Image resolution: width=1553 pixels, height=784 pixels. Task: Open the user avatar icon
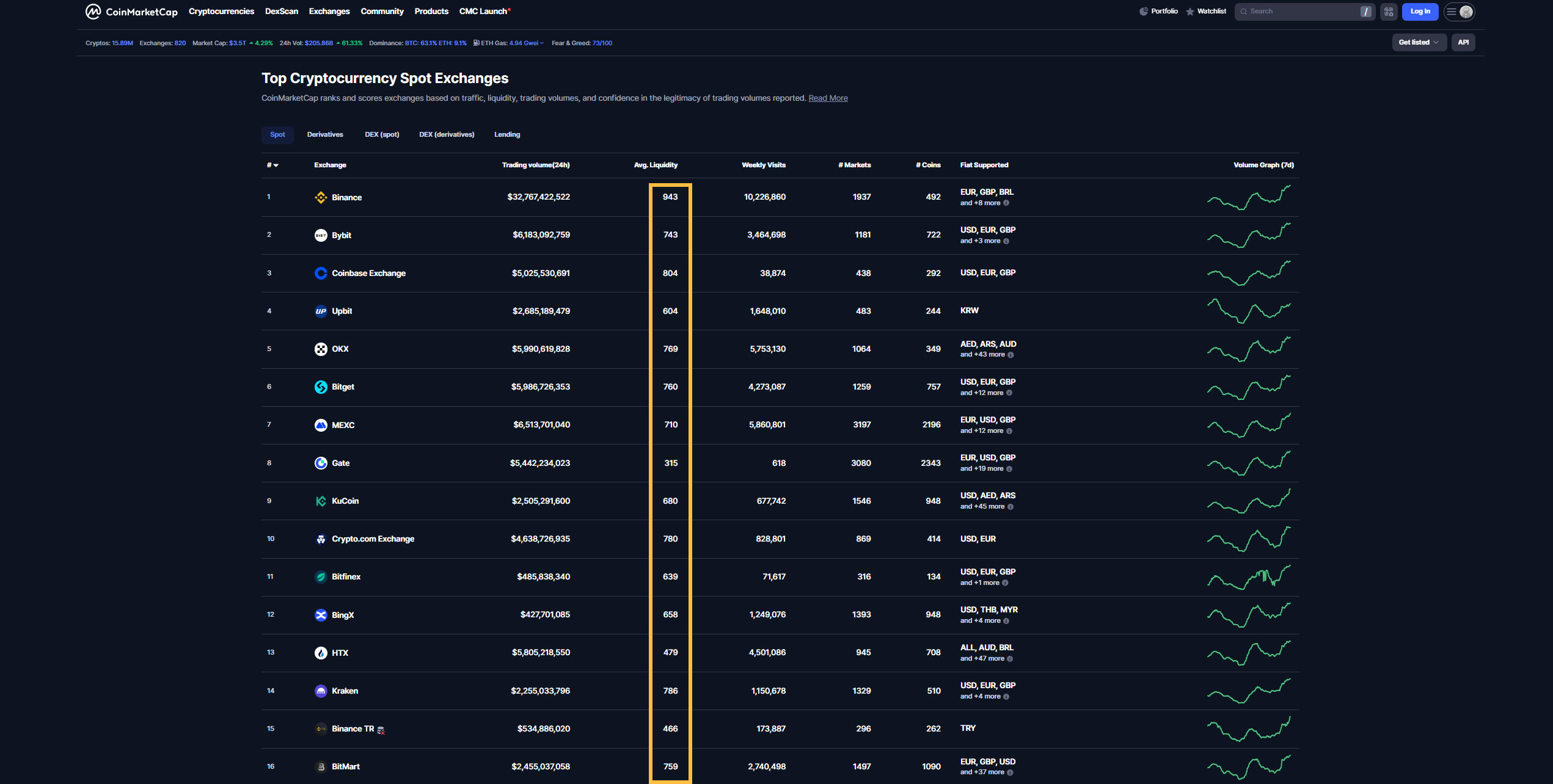[x=1466, y=12]
